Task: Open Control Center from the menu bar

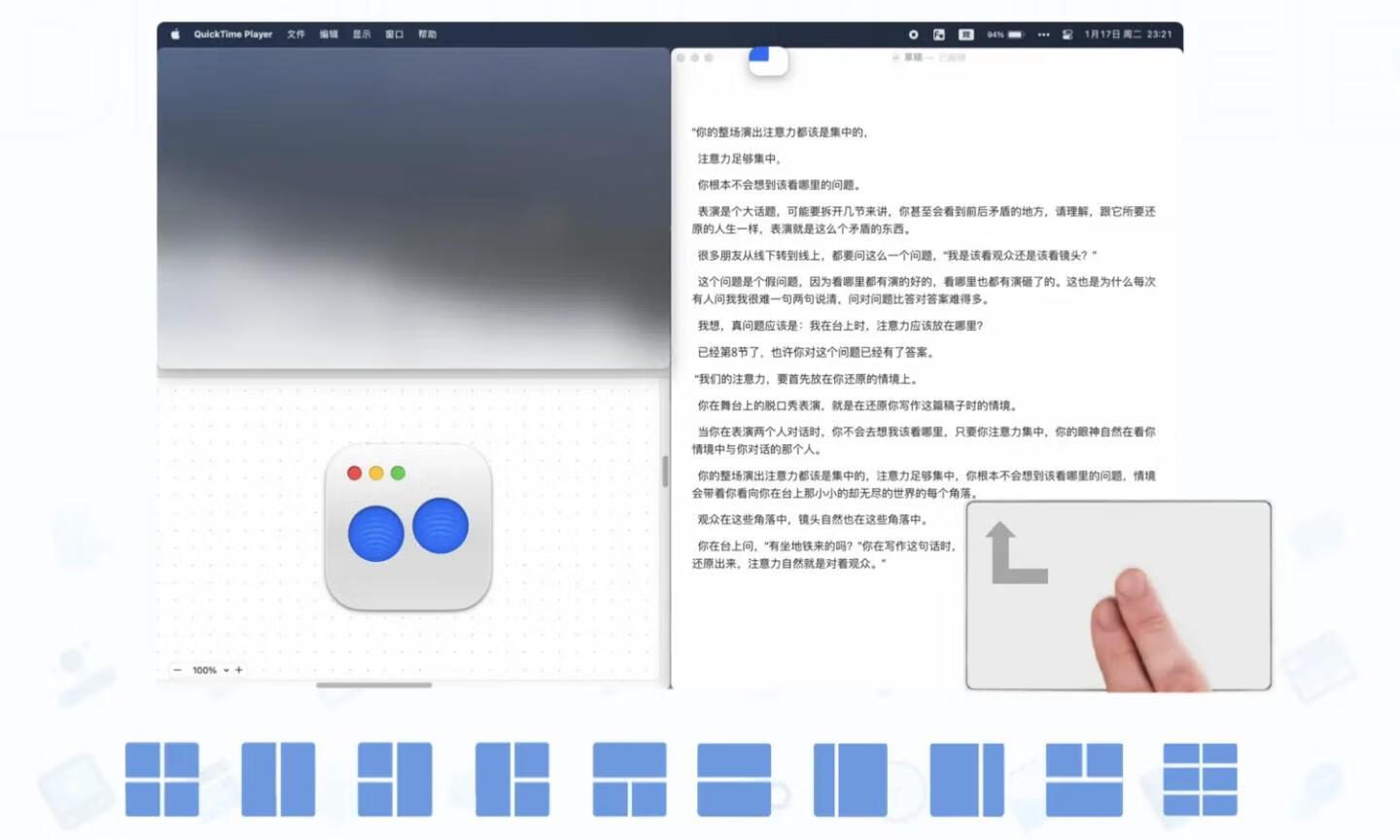Action: point(1067,34)
